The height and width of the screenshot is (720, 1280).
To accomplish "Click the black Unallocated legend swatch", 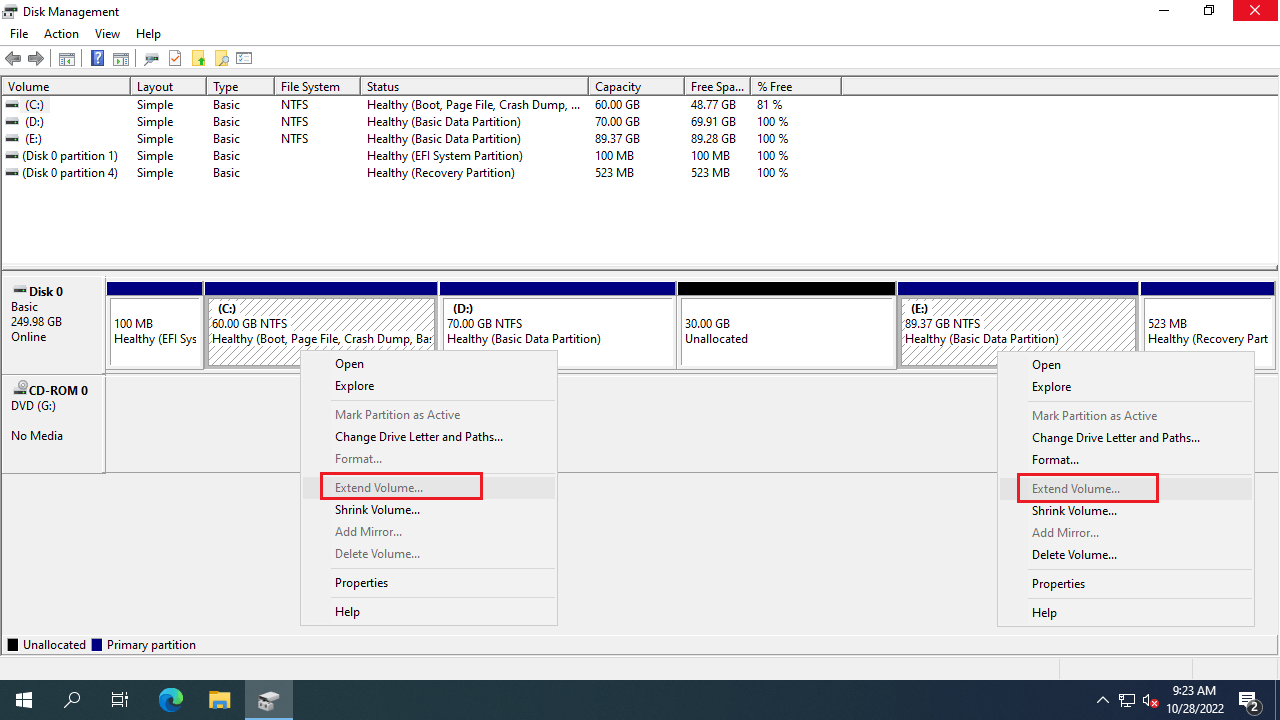I will [13, 645].
